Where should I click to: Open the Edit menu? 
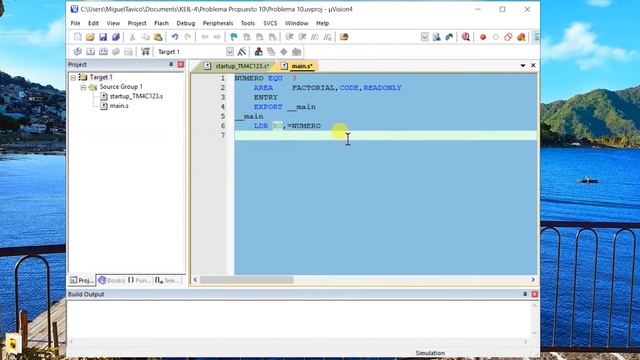93,23
